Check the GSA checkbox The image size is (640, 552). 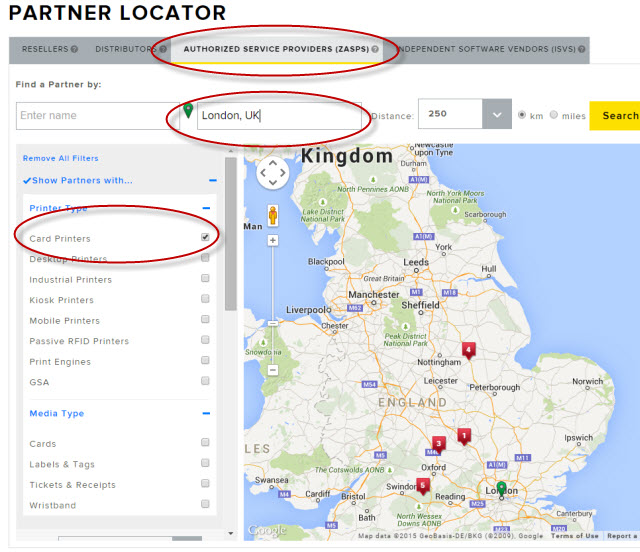pos(205,381)
